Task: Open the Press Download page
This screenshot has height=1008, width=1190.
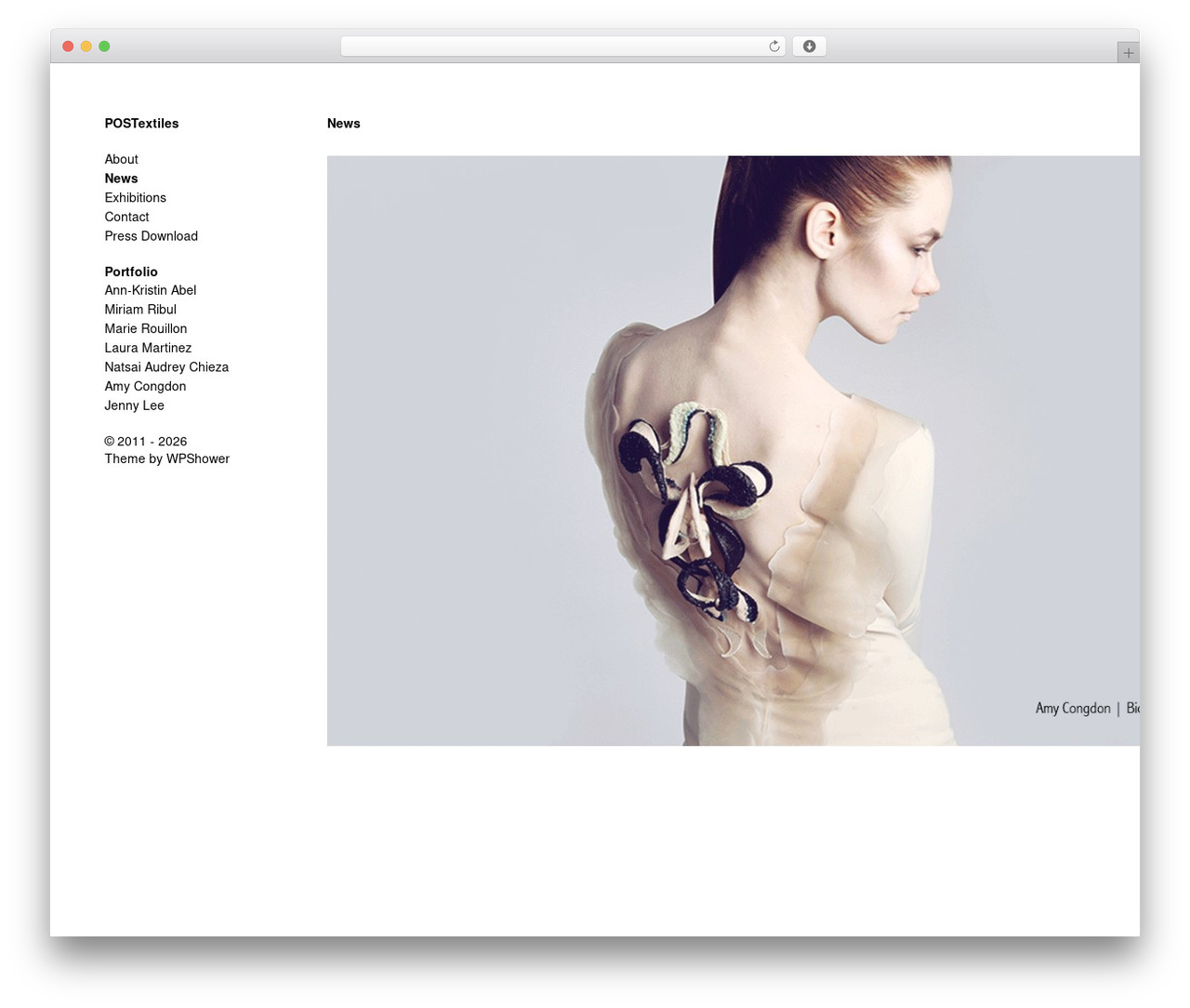Action: [151, 236]
